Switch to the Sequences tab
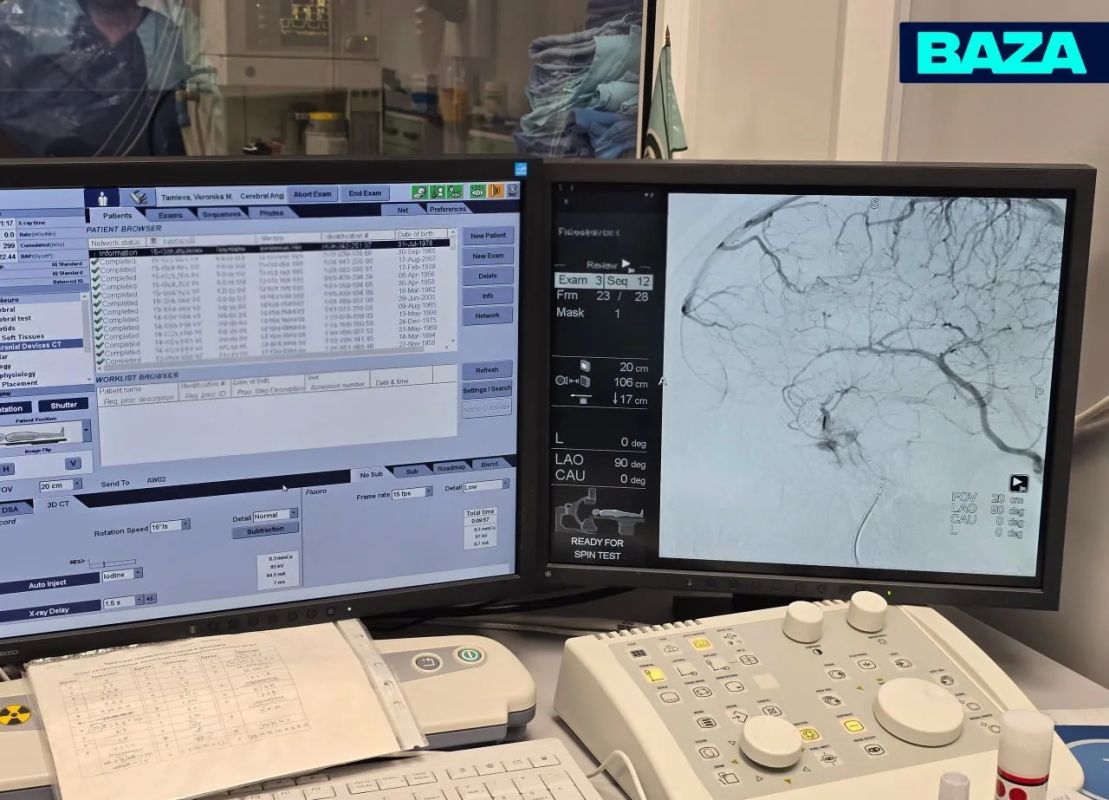The height and width of the screenshot is (800, 1109). pyautogui.click(x=221, y=214)
